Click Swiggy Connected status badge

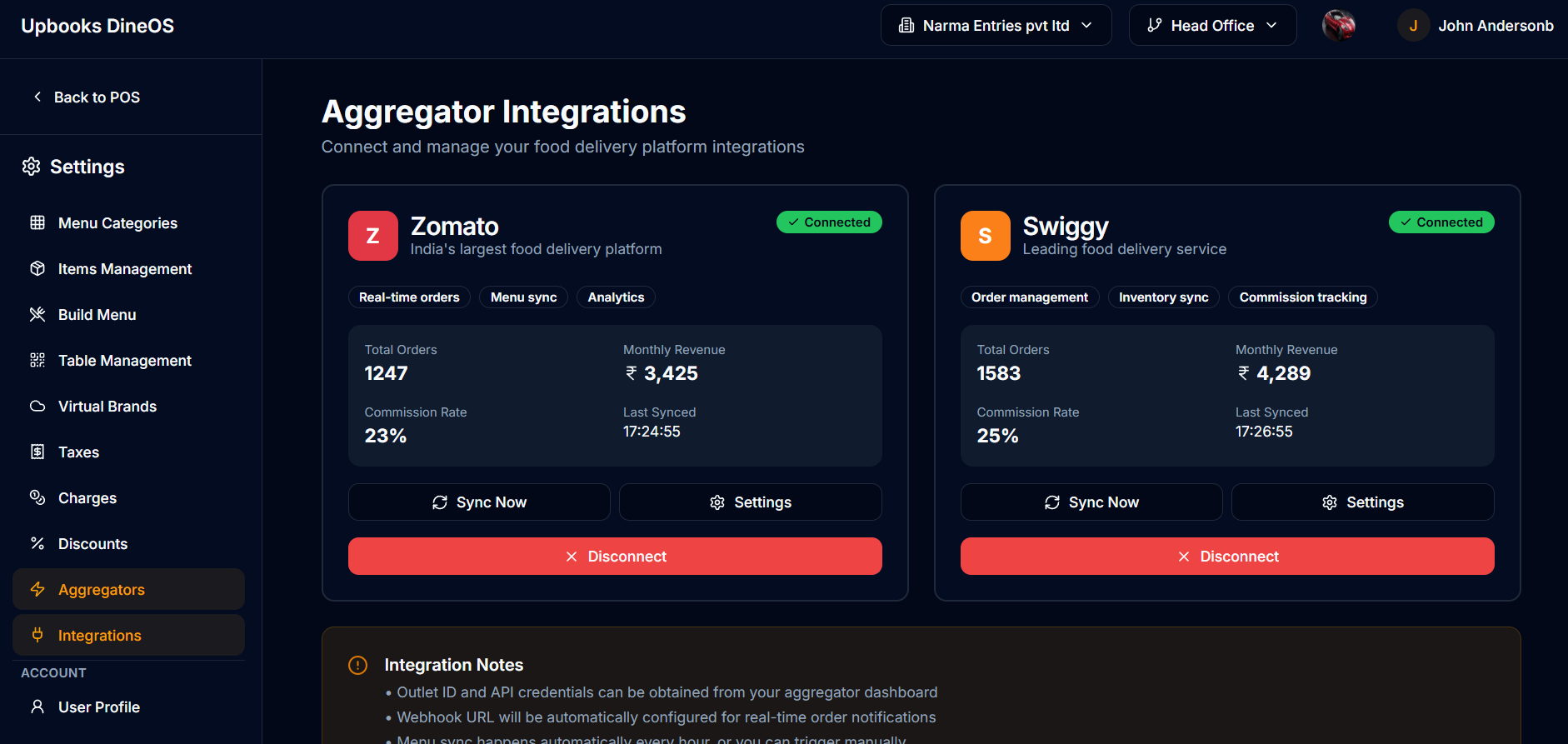coord(1441,222)
